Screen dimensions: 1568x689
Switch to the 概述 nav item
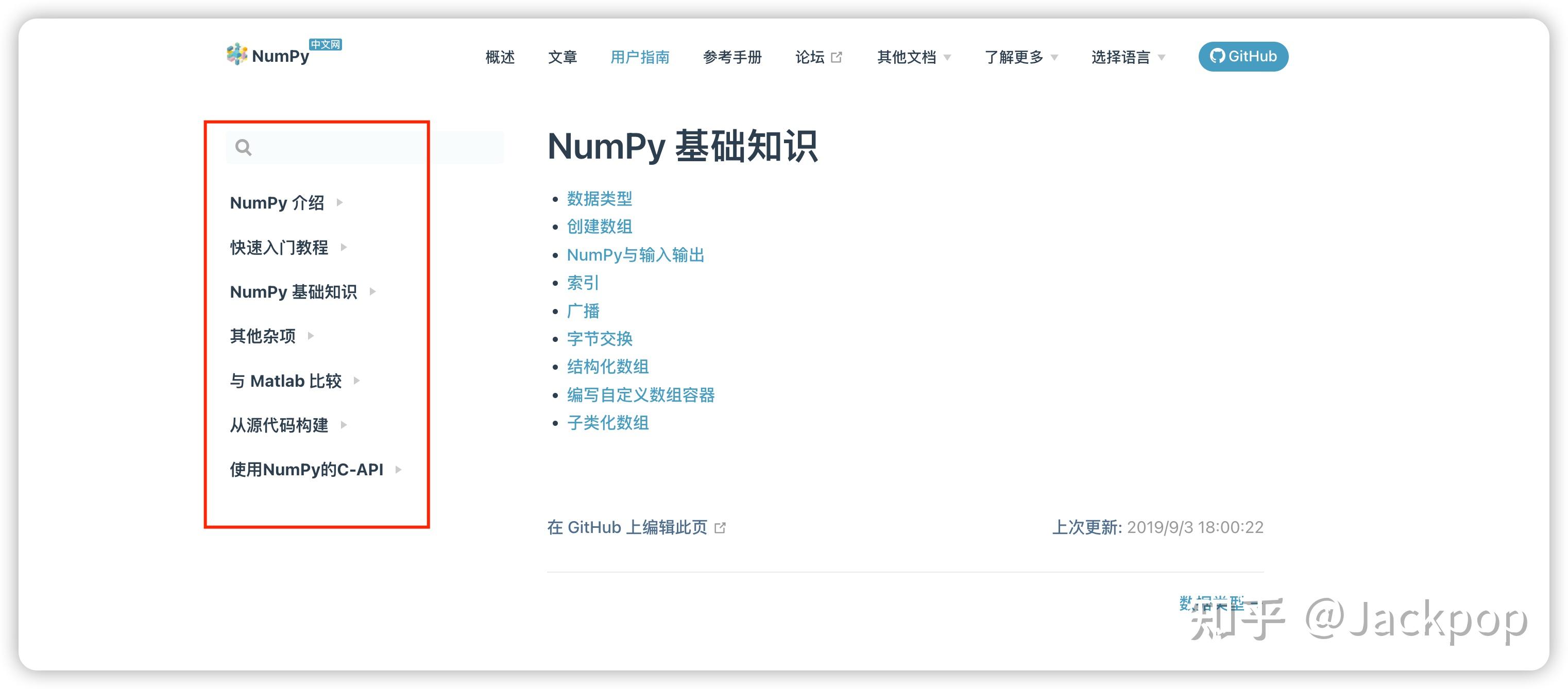pos(500,57)
